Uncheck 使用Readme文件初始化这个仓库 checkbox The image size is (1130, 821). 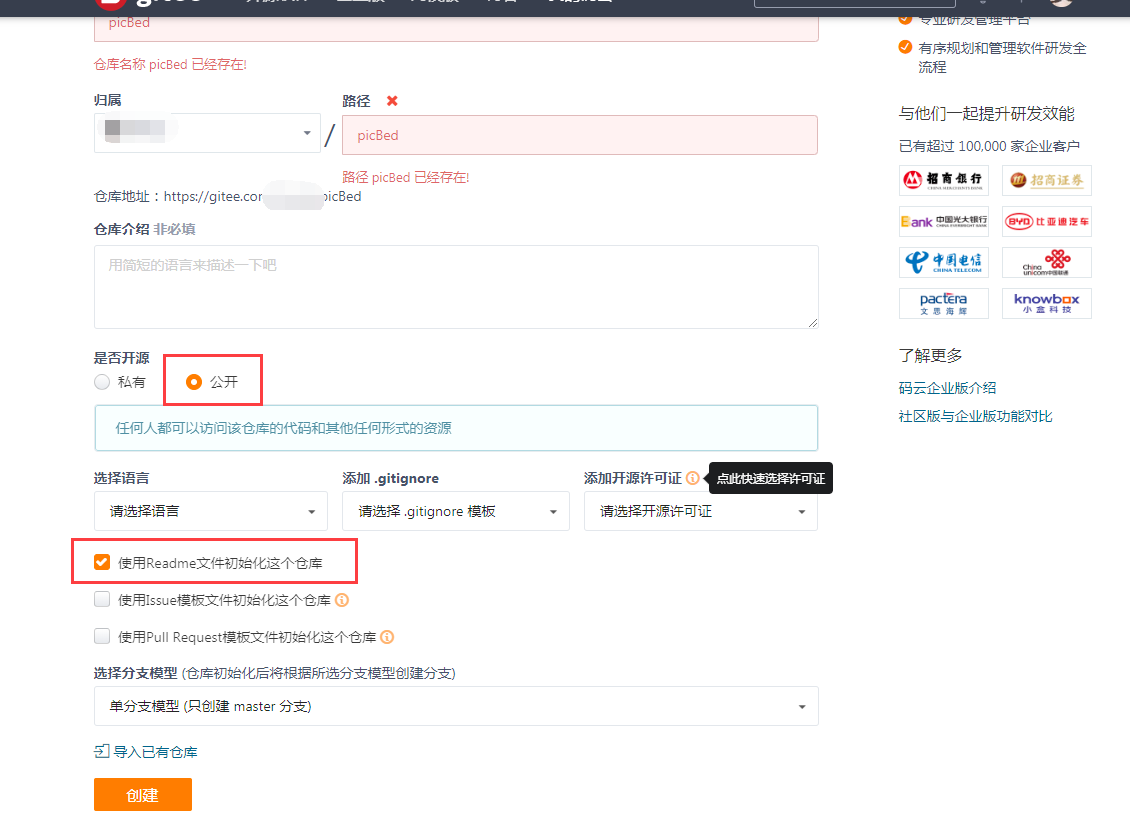[x=102, y=563]
